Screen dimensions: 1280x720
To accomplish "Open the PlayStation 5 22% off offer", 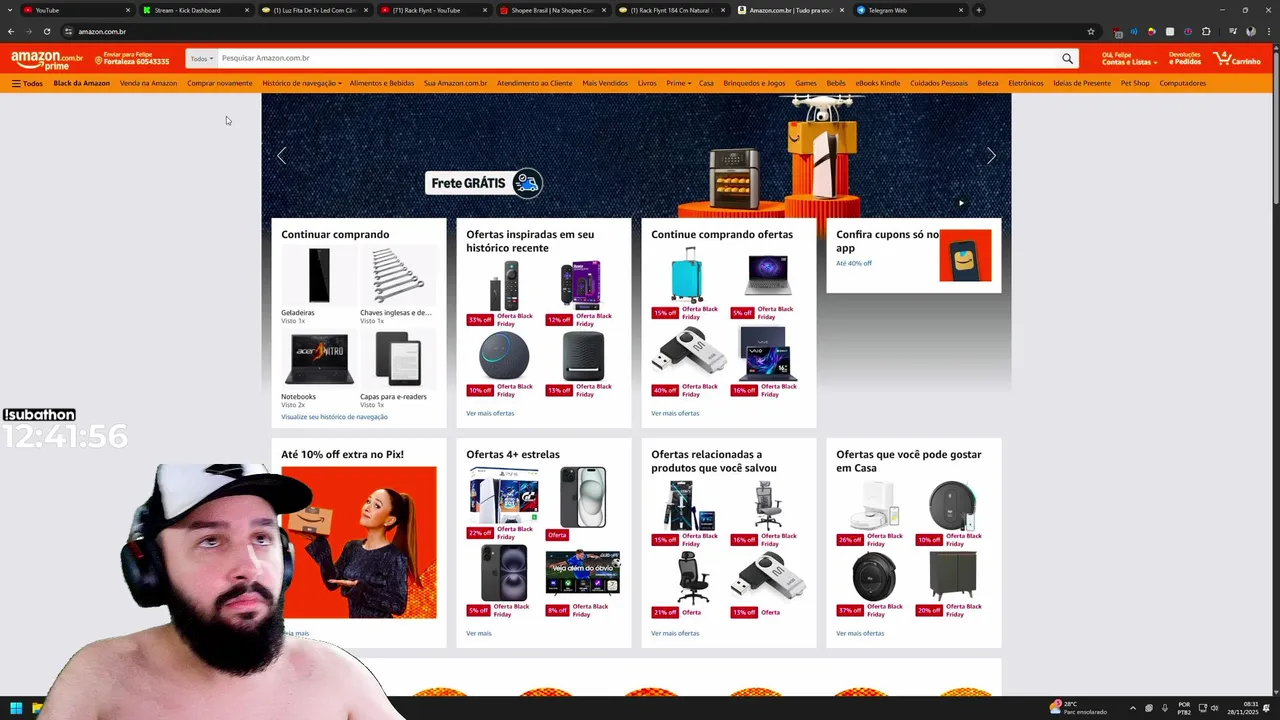I will [x=504, y=496].
